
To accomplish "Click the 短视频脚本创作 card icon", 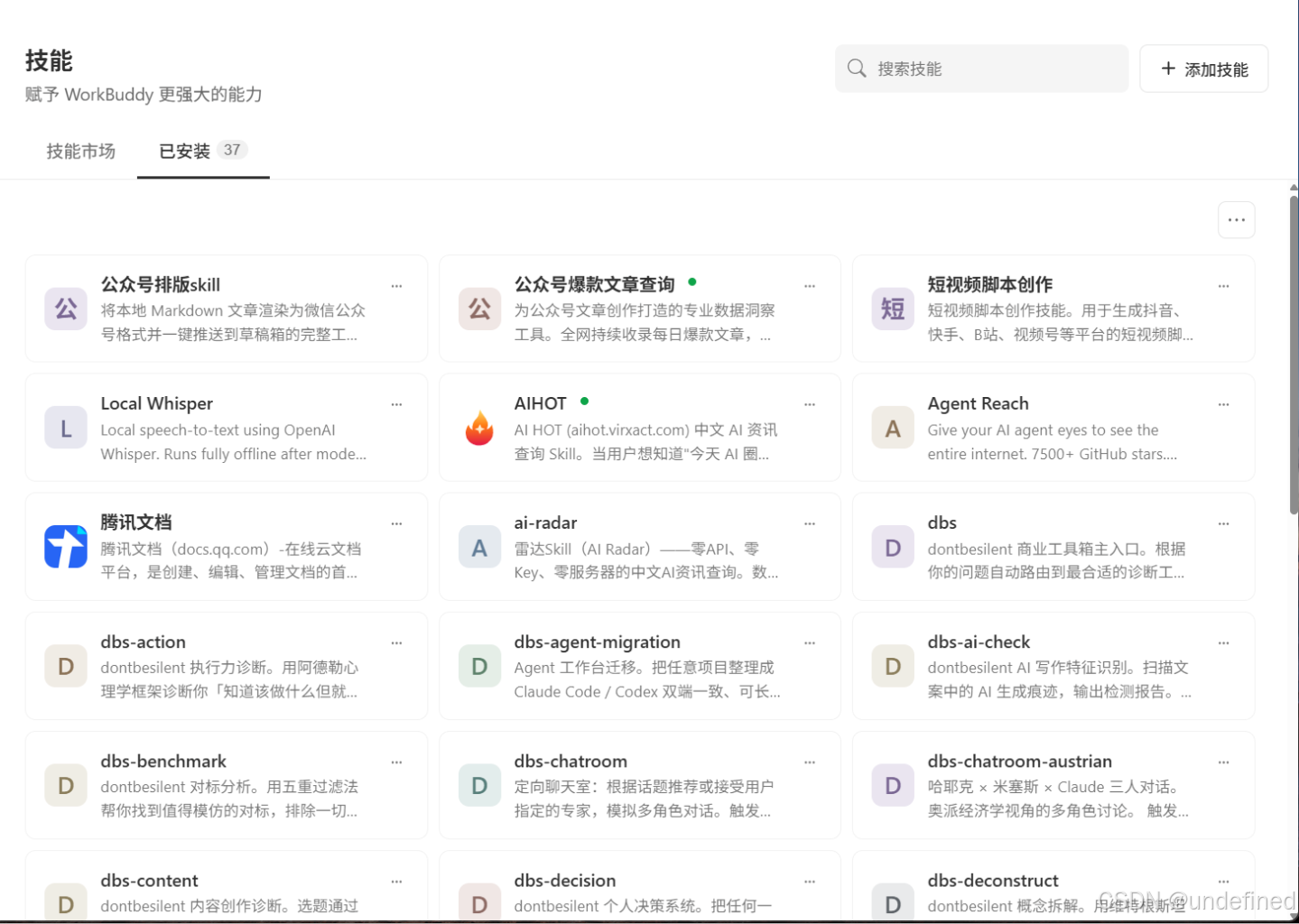I will point(893,309).
